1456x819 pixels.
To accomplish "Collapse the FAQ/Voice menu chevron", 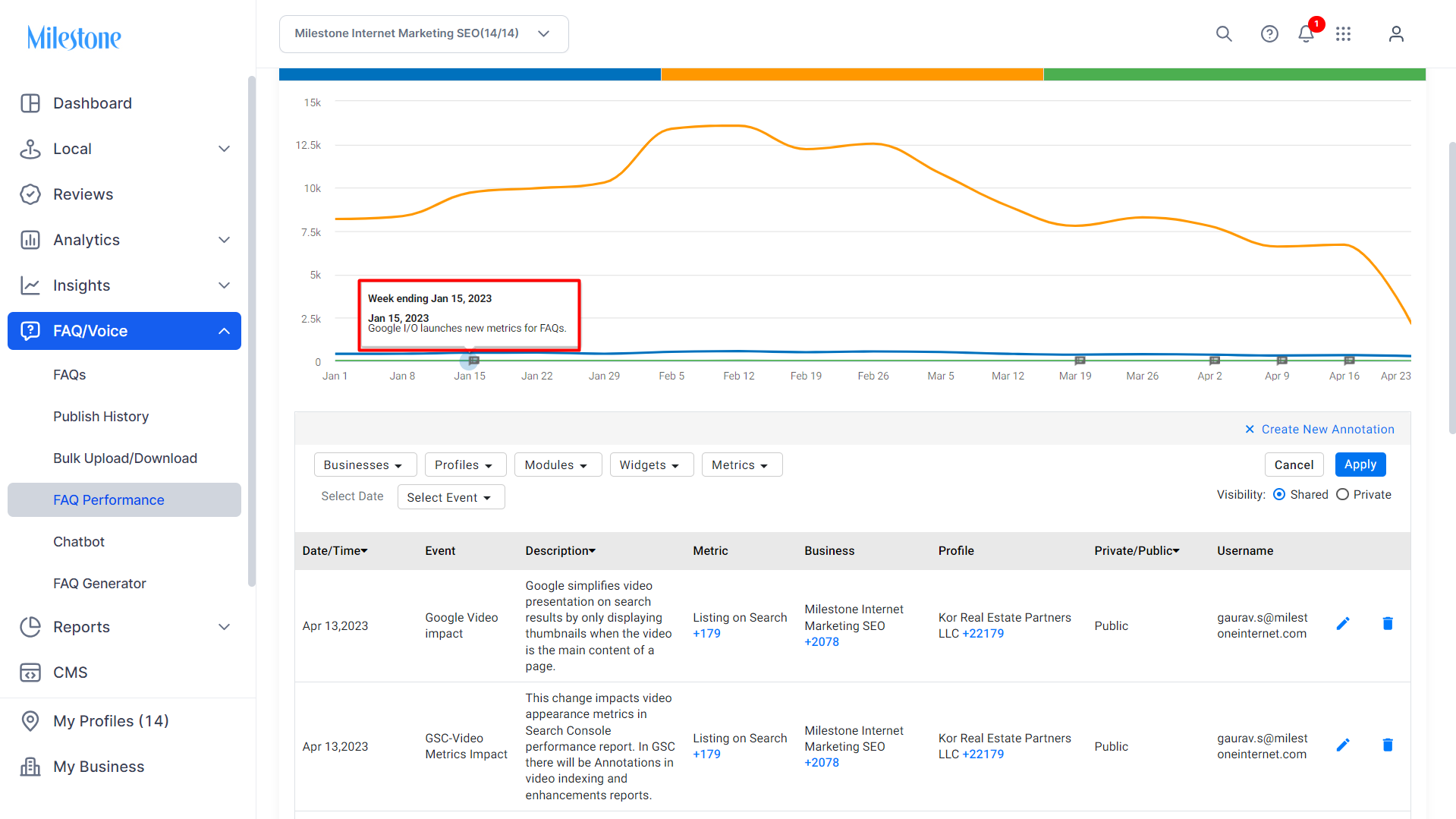I will point(224,331).
